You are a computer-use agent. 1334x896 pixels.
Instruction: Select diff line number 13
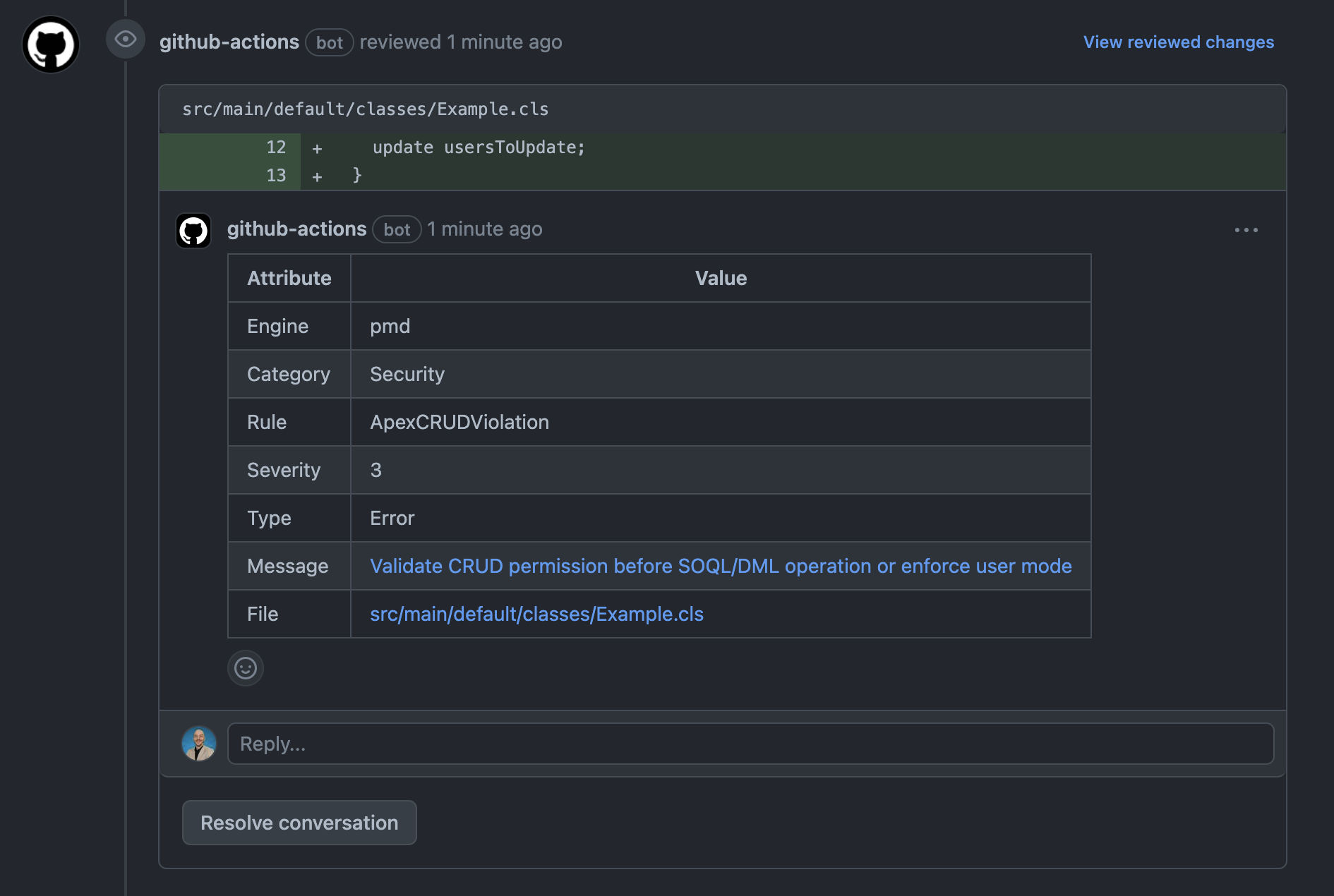[276, 176]
